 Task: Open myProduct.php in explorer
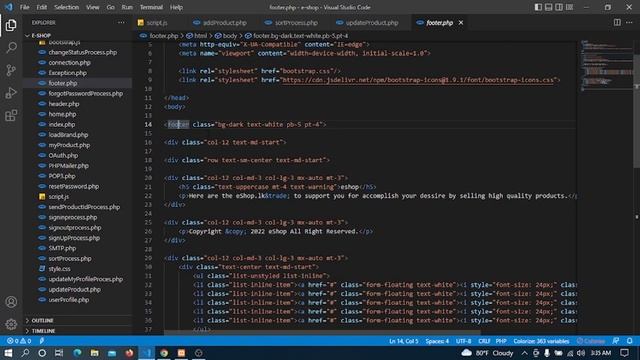pos(69,145)
